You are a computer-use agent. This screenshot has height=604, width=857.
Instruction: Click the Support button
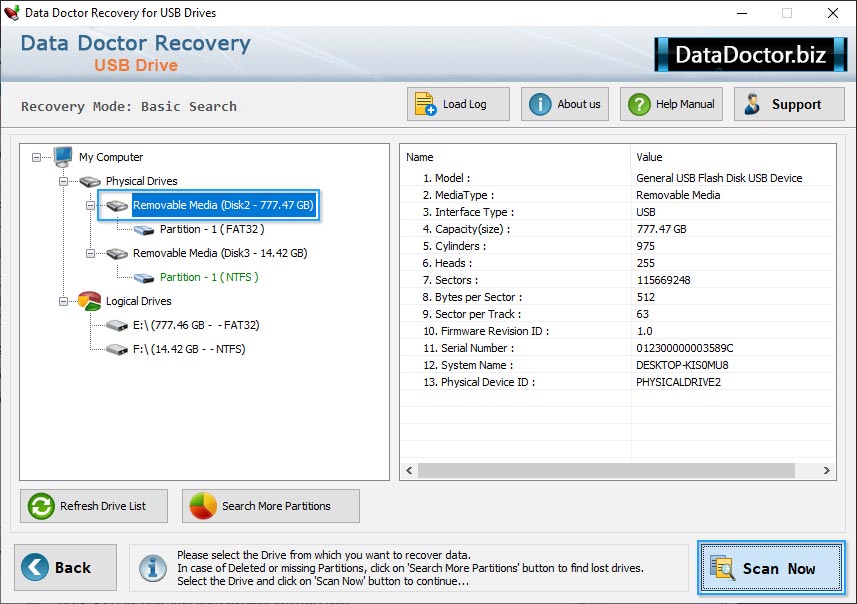(789, 104)
